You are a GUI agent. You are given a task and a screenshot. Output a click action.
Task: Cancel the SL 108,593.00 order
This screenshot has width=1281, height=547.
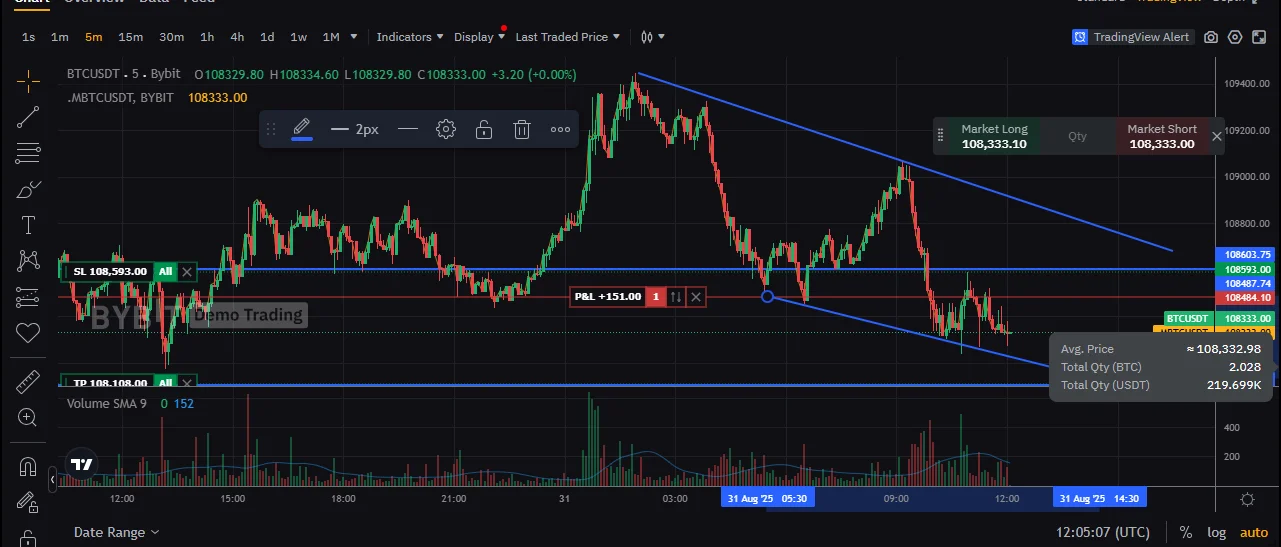(x=187, y=271)
